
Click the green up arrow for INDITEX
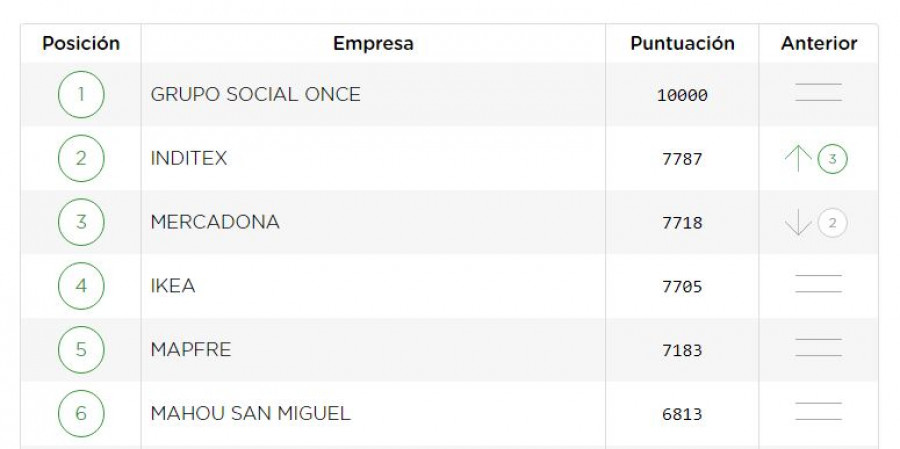tap(798, 158)
